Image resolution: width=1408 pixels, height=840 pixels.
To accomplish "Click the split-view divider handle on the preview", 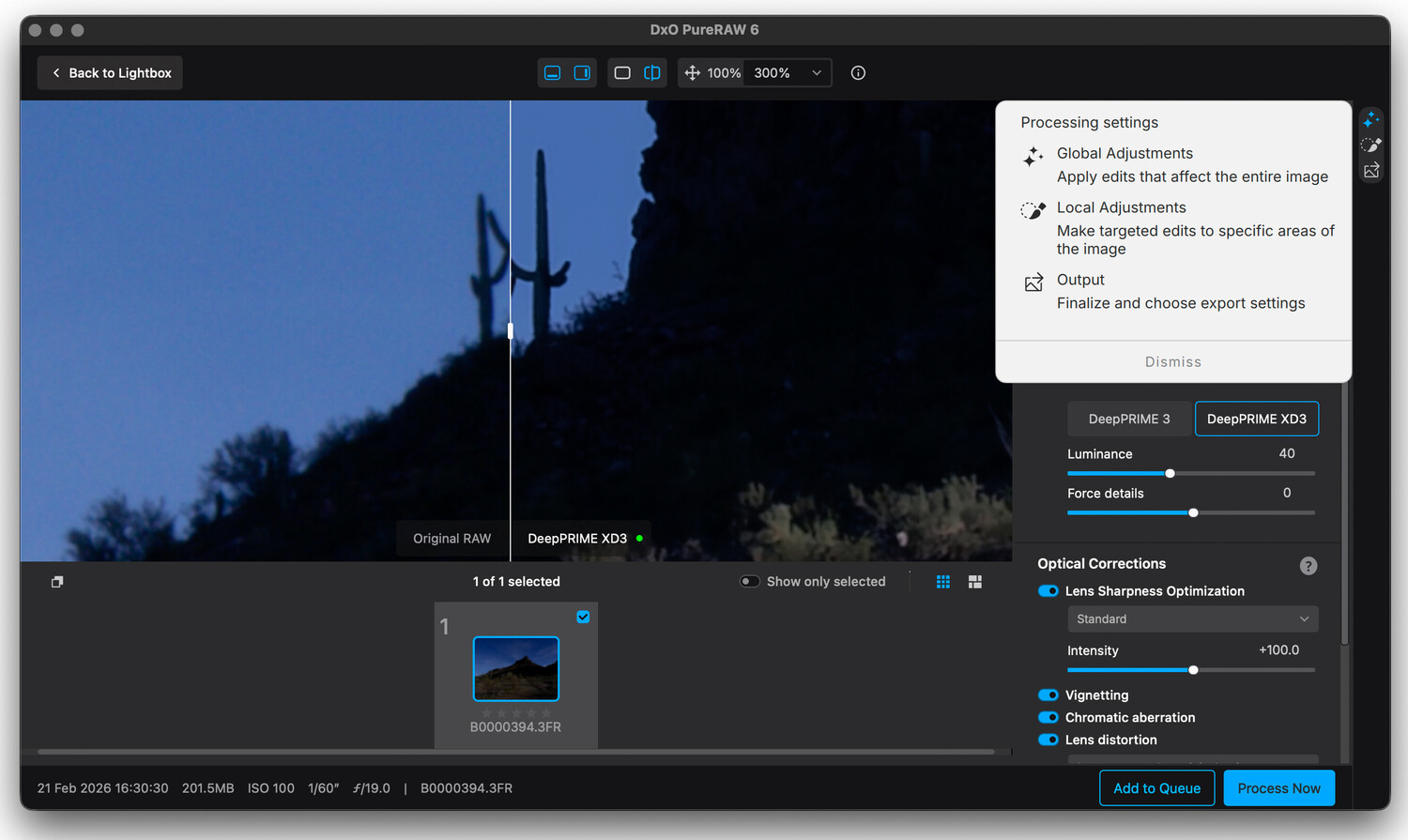I will (x=511, y=330).
